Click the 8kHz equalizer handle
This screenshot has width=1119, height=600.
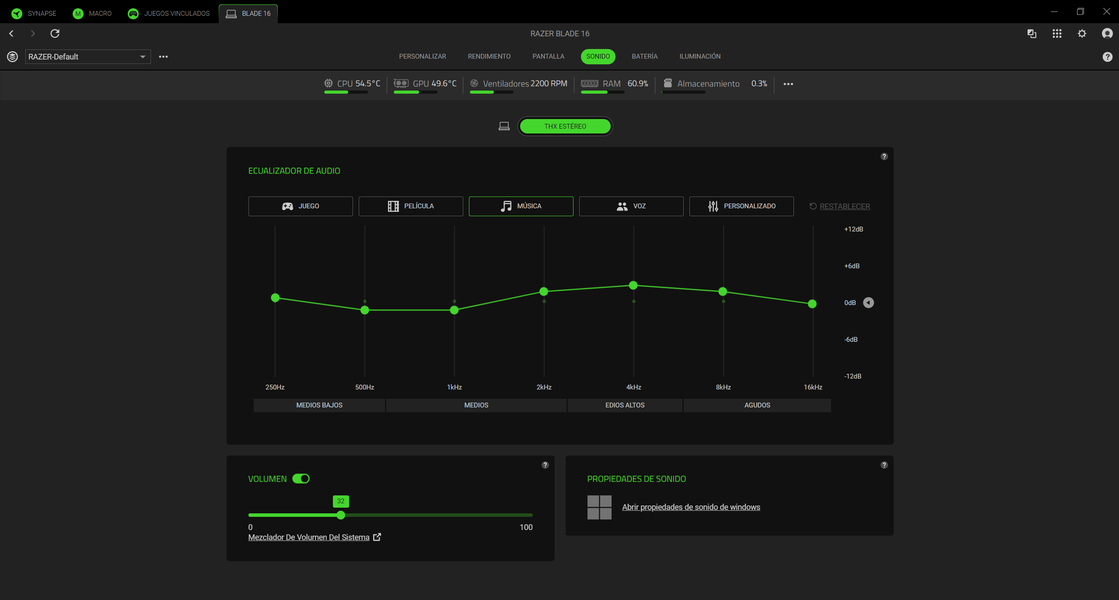click(723, 292)
